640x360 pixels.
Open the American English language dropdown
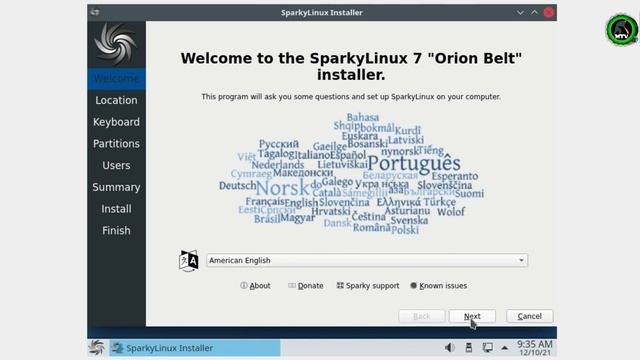click(367, 260)
